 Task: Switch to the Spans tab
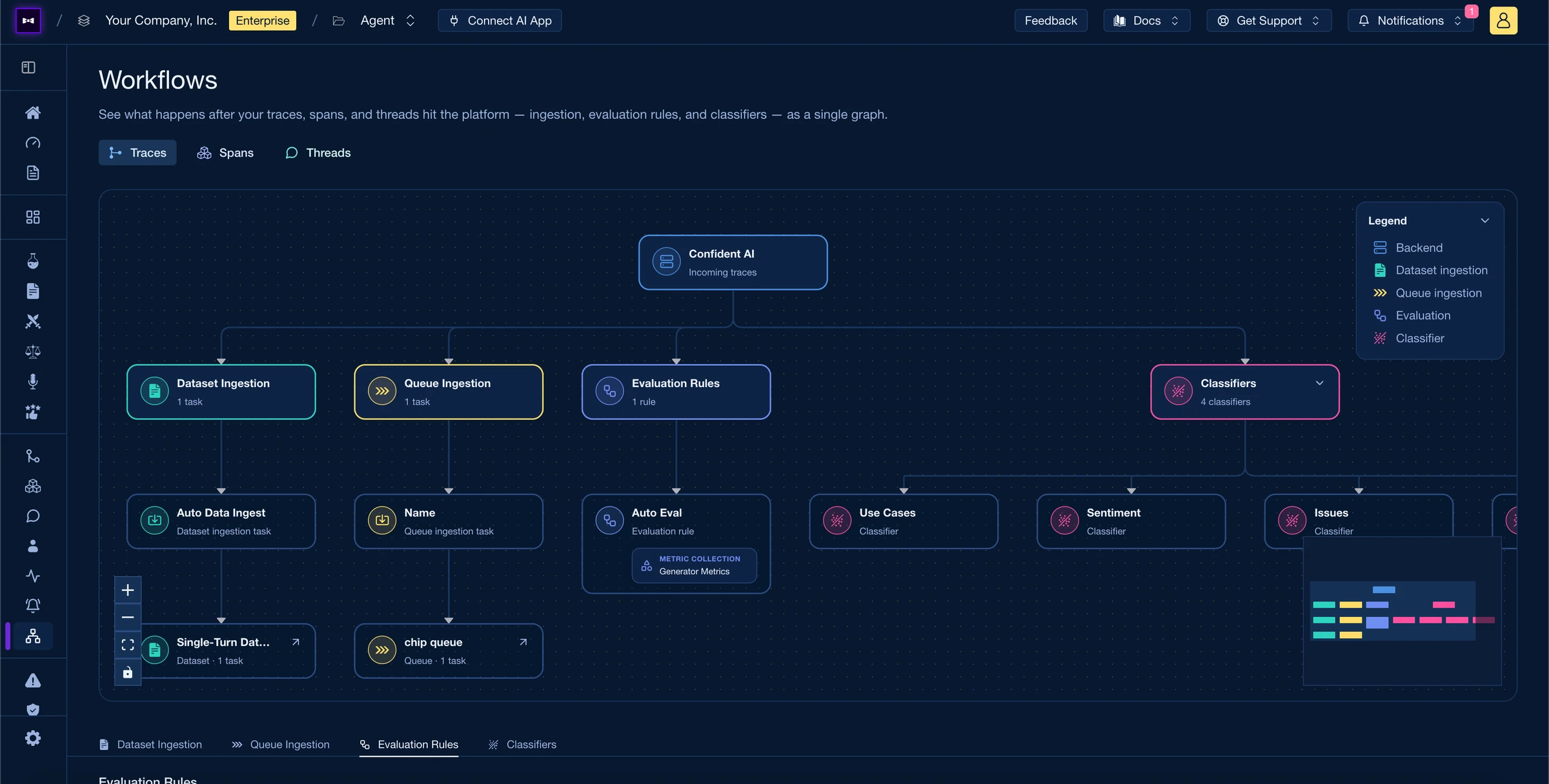pos(225,153)
